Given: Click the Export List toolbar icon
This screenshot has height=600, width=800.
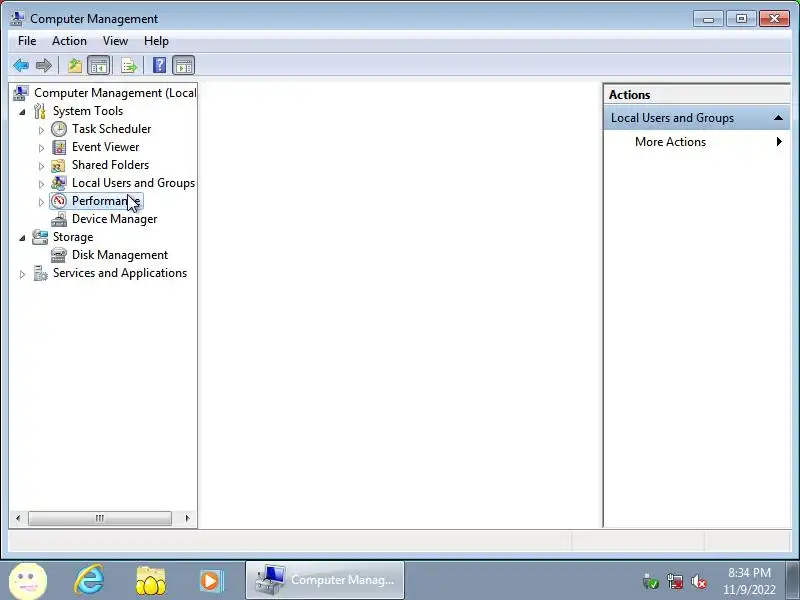Looking at the screenshot, I should pos(129,65).
